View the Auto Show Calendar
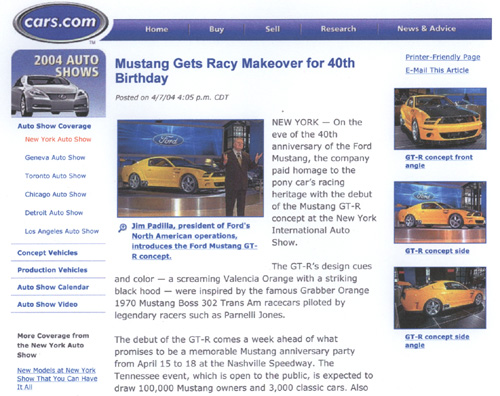The height and width of the screenshot is (396, 500). point(53,287)
